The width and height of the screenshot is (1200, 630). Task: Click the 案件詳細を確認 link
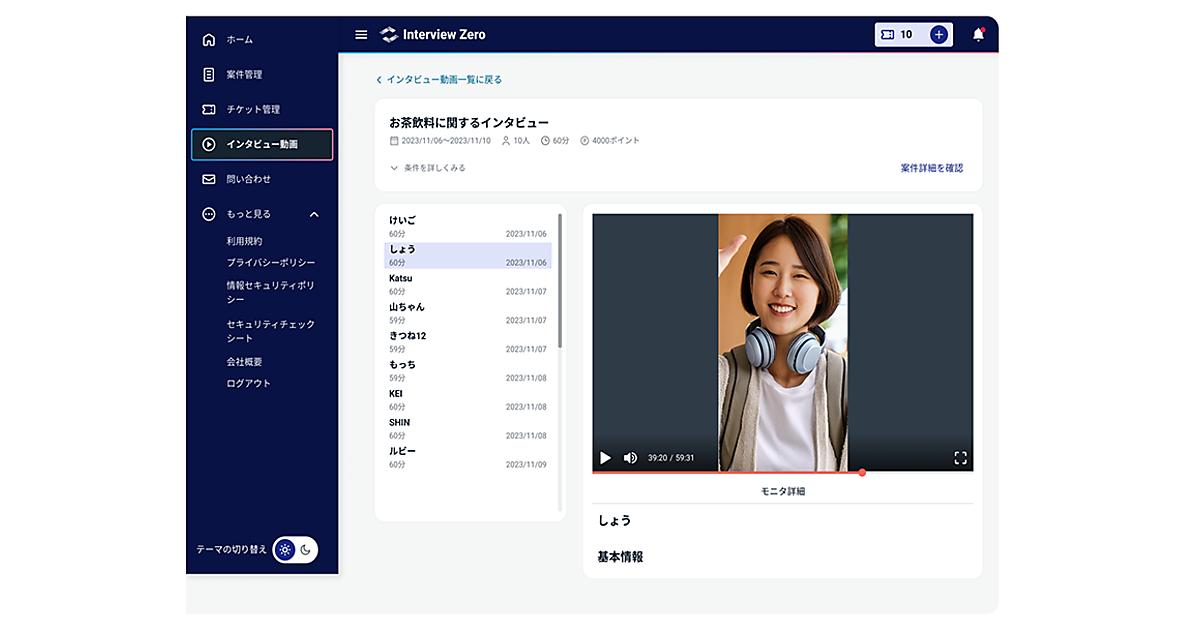coord(931,168)
